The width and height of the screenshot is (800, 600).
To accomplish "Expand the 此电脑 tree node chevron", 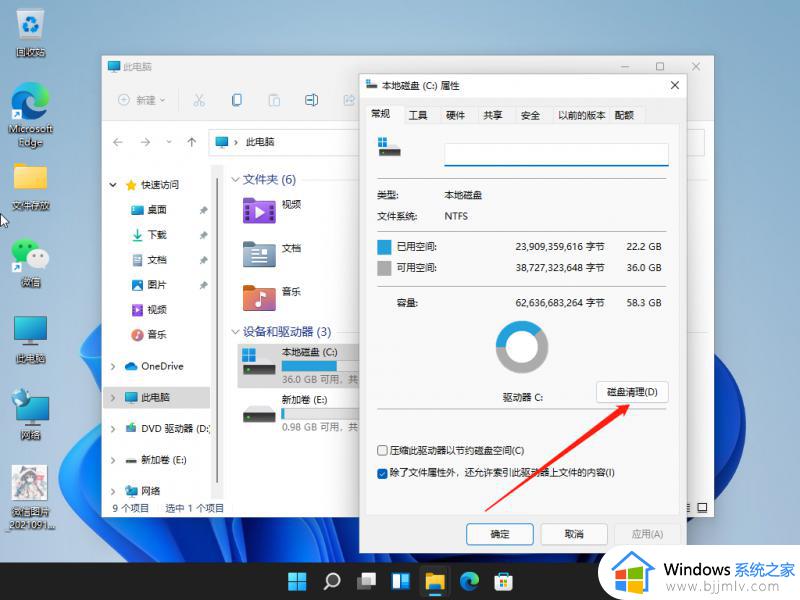I will point(113,397).
